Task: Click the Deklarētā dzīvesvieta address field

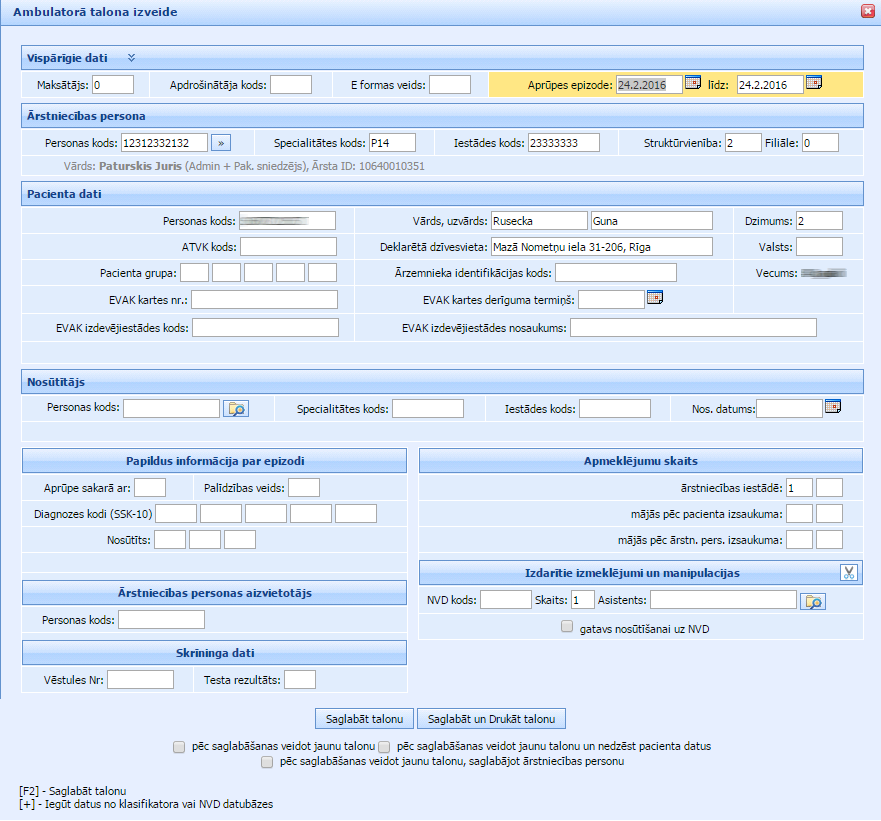Action: (x=601, y=247)
